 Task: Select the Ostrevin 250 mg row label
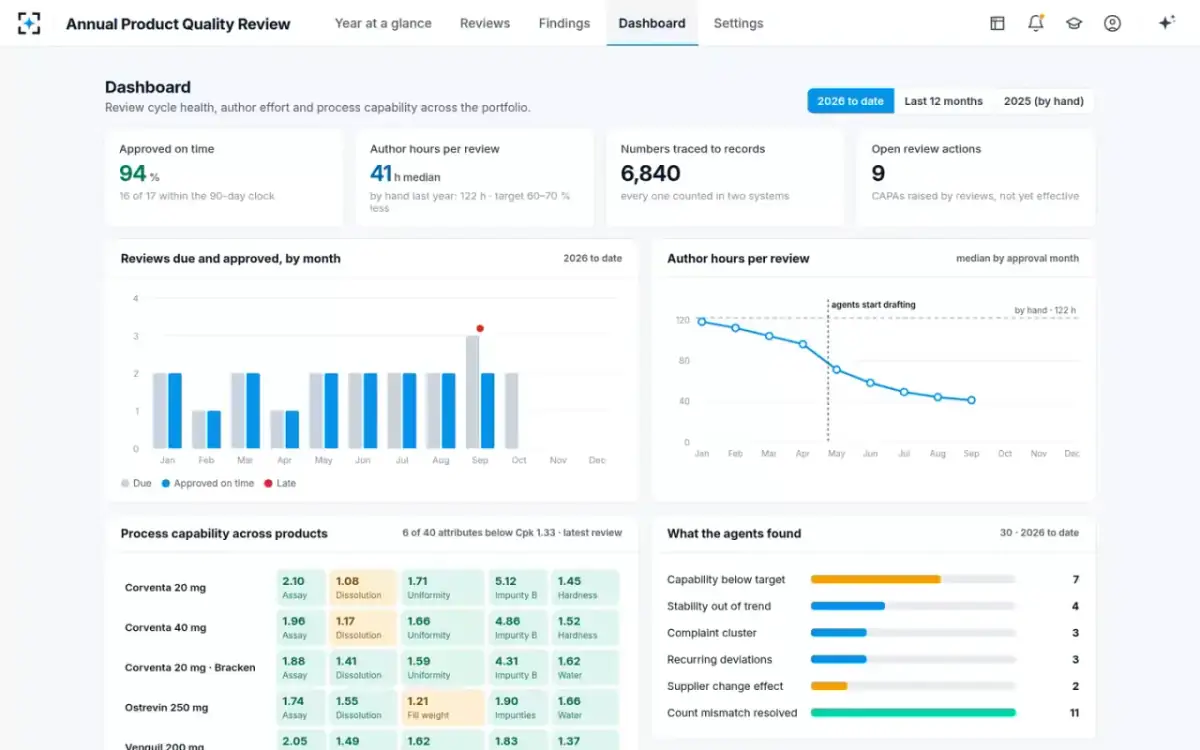click(x=166, y=708)
